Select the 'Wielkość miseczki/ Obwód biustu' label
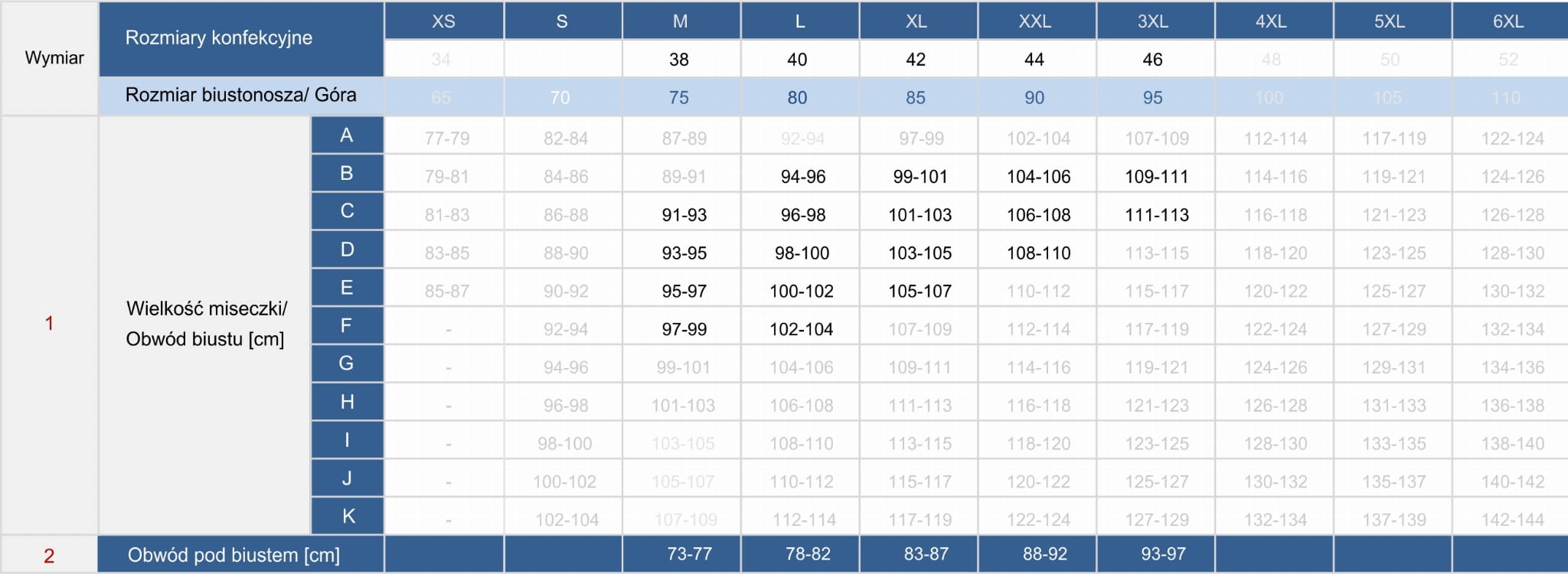This screenshot has width=1568, height=574. [206, 324]
